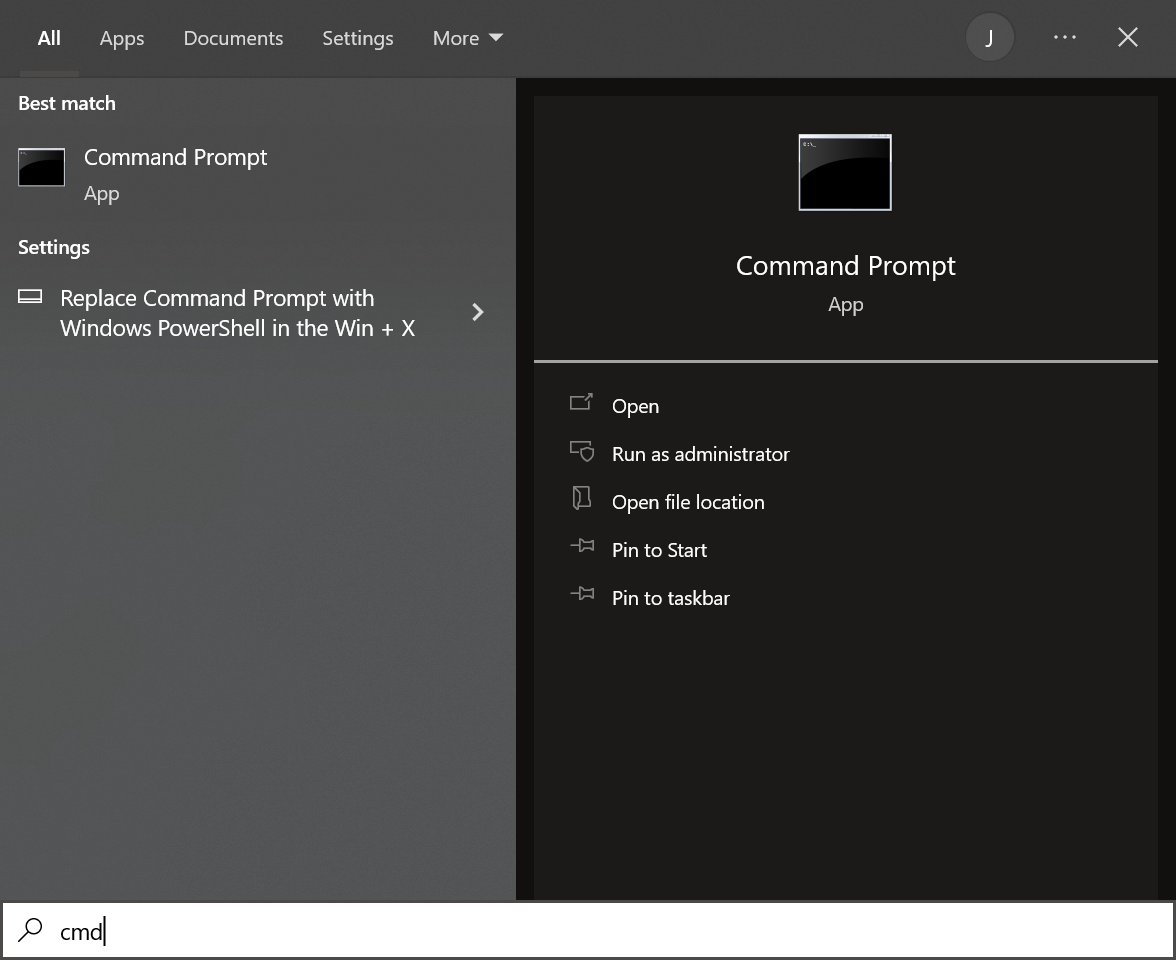
Task: Click the small Command Prompt icon in results
Action: coord(41,166)
